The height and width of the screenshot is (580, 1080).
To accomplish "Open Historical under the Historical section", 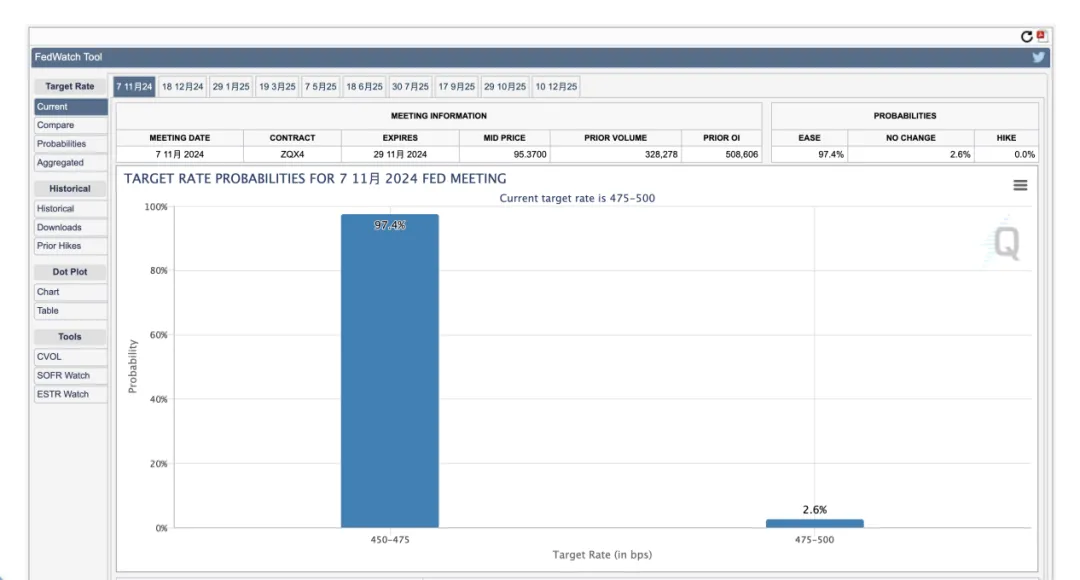I will pyautogui.click(x=71, y=209).
